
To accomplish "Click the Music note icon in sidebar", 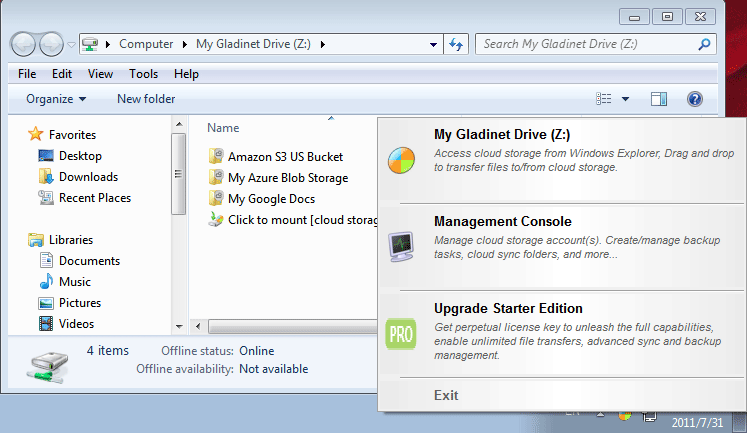I will click(46, 282).
